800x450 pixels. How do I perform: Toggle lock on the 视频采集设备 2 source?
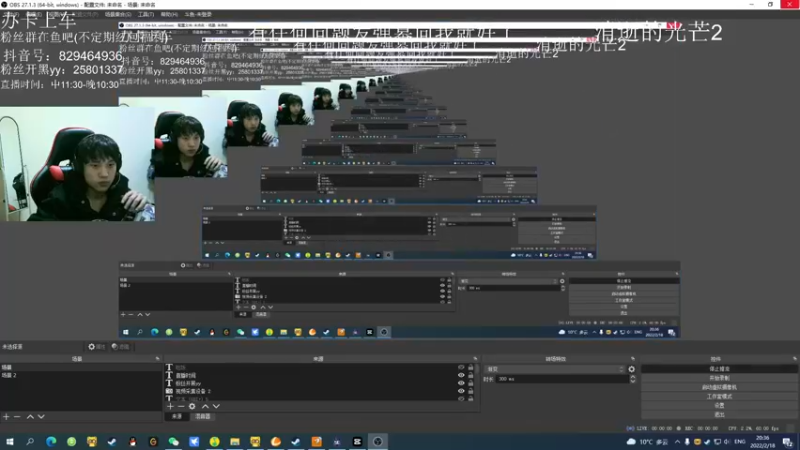tap(470, 391)
